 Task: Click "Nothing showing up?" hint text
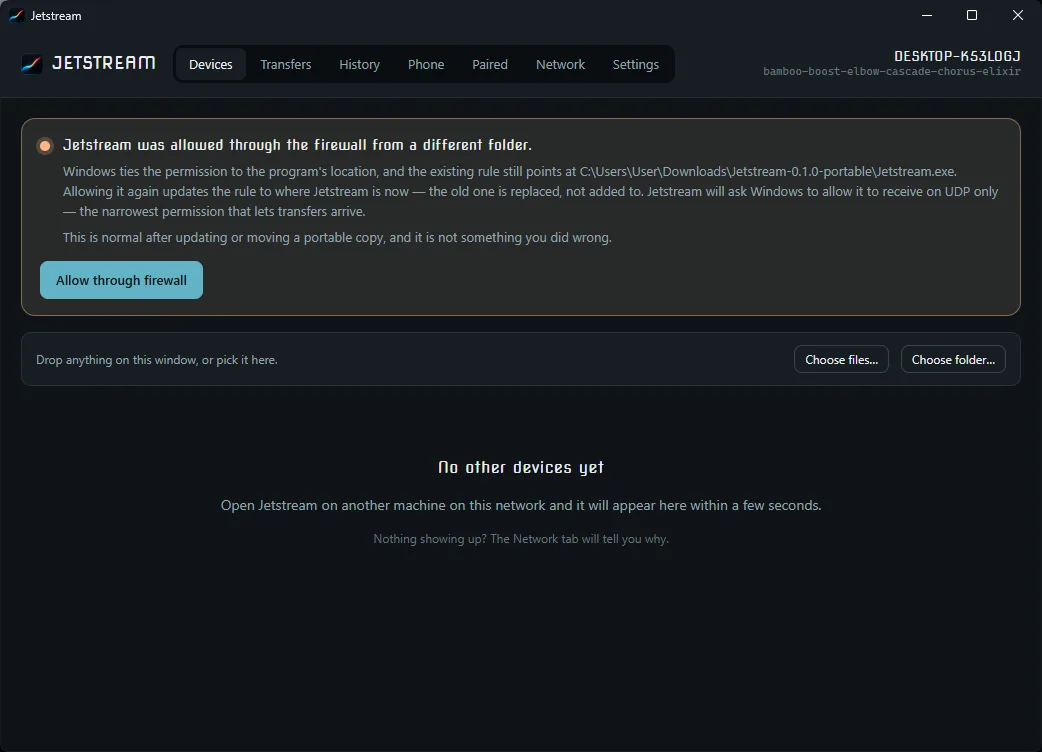521,539
